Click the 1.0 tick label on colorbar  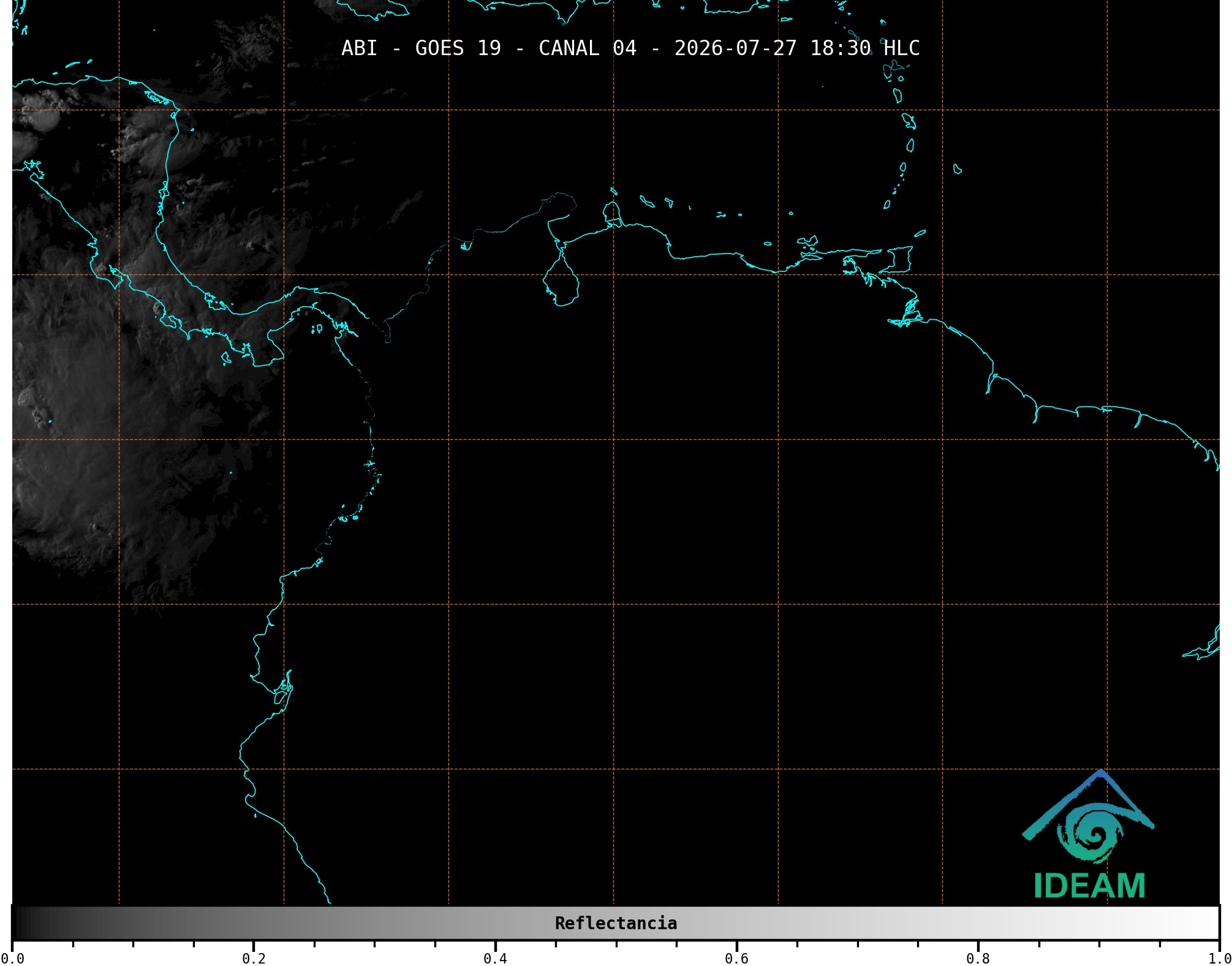click(1220, 958)
